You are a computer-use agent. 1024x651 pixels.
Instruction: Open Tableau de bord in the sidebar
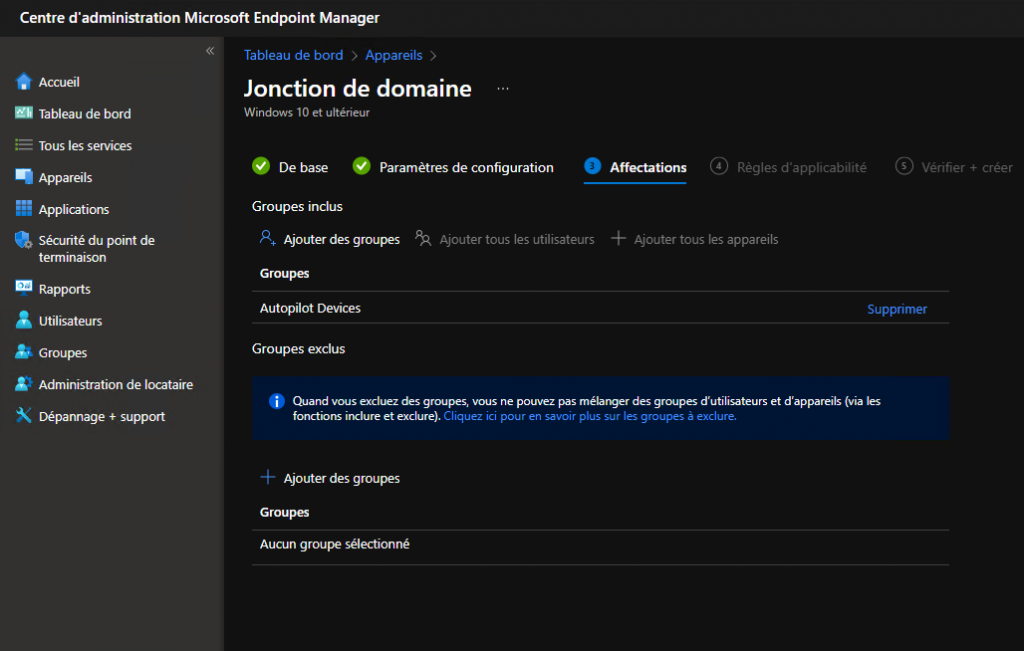(x=85, y=114)
